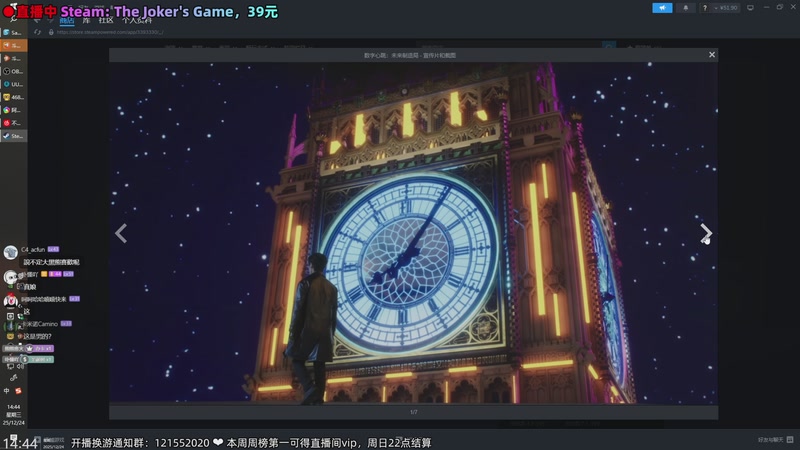This screenshot has height=450, width=800.
Task: Open the Steam 商店 store tab
Action: click(67, 20)
